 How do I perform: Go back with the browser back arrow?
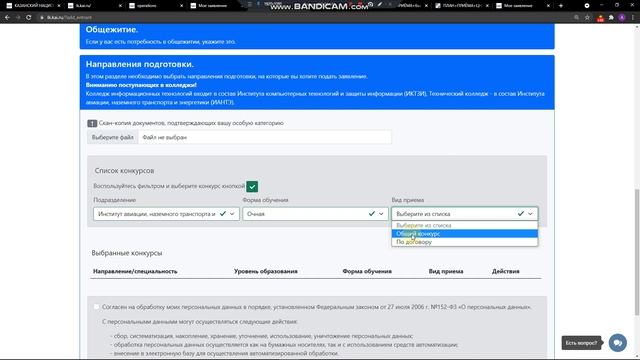pyautogui.click(x=7, y=18)
